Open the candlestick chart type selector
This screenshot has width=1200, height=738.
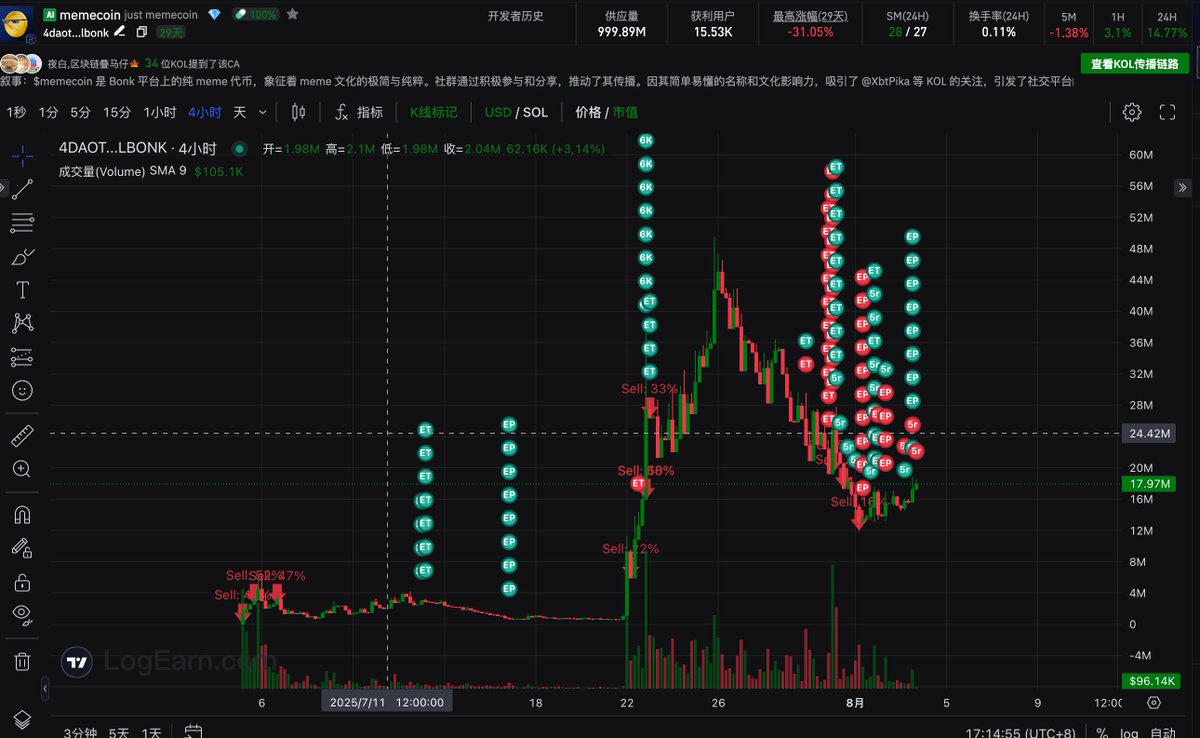[298, 112]
